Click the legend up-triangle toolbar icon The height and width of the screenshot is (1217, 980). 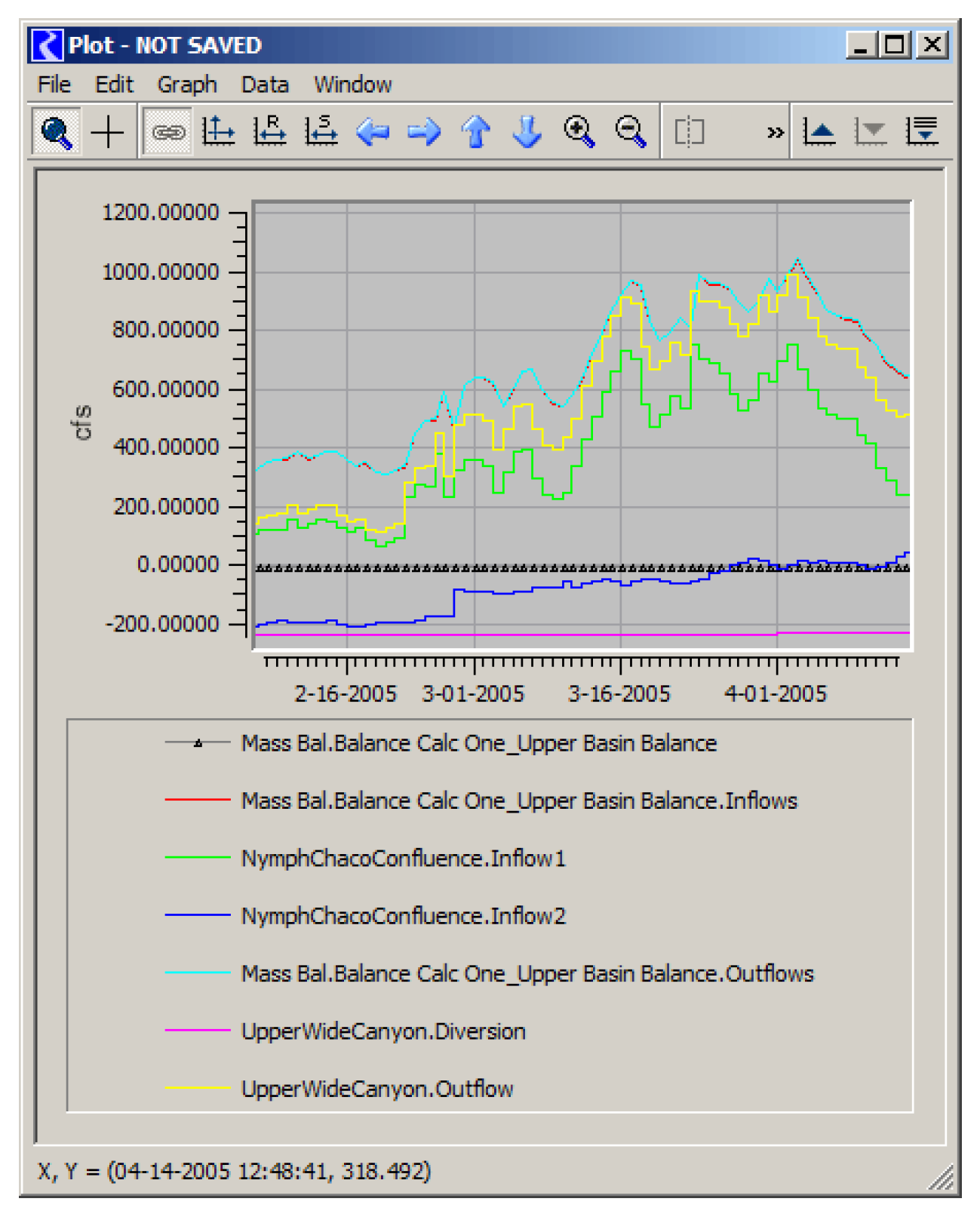[x=819, y=132]
